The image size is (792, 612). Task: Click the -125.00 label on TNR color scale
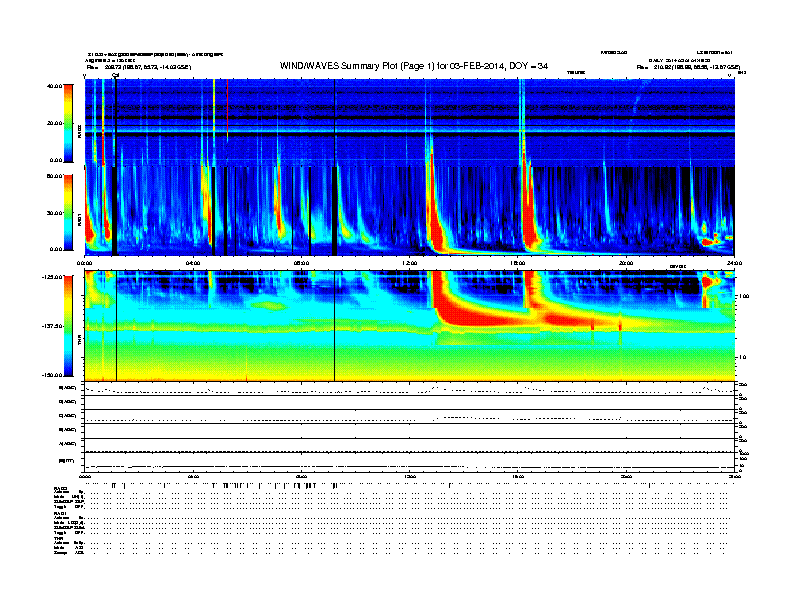click(52, 277)
